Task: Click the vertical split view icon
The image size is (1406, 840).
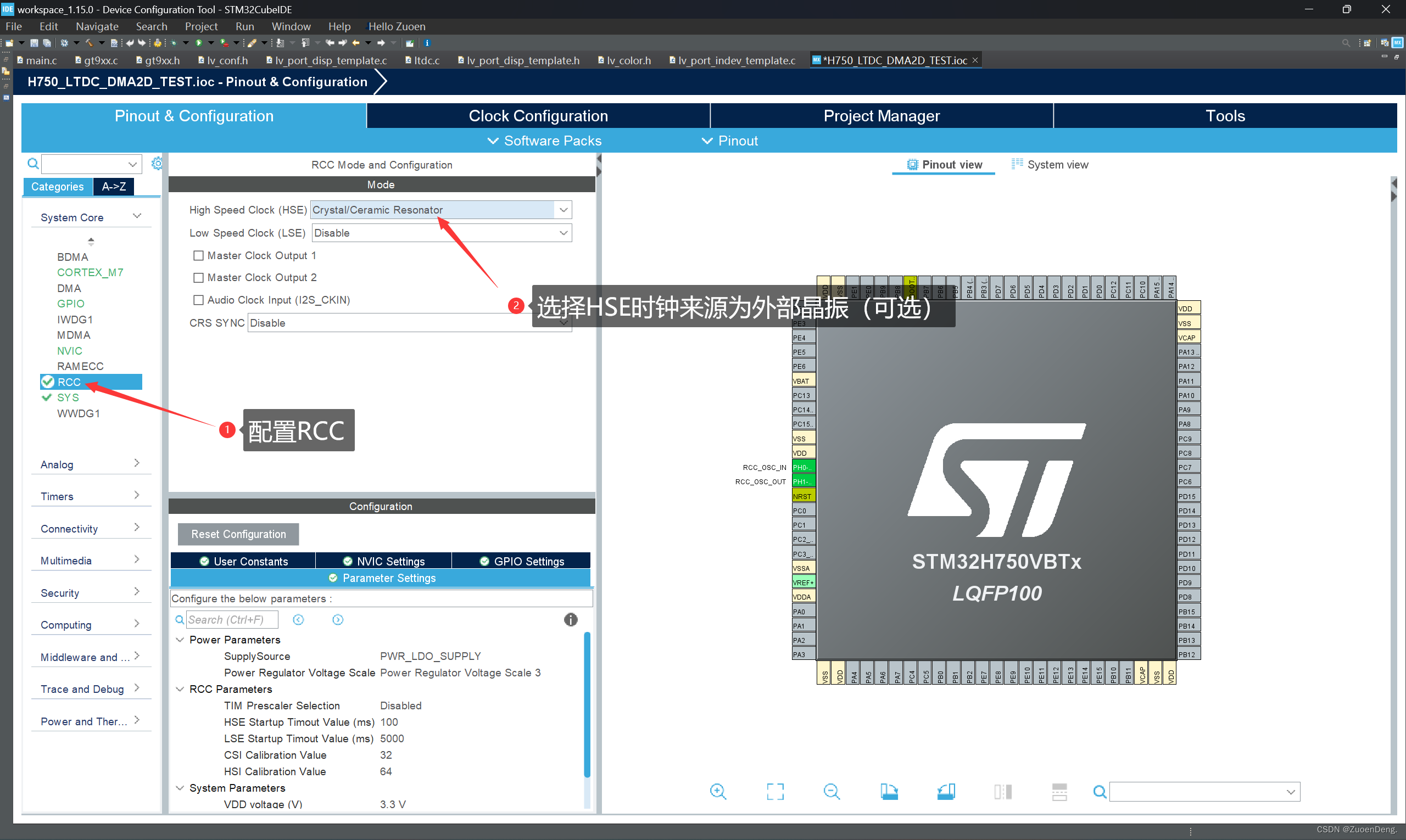Action: click(1003, 791)
